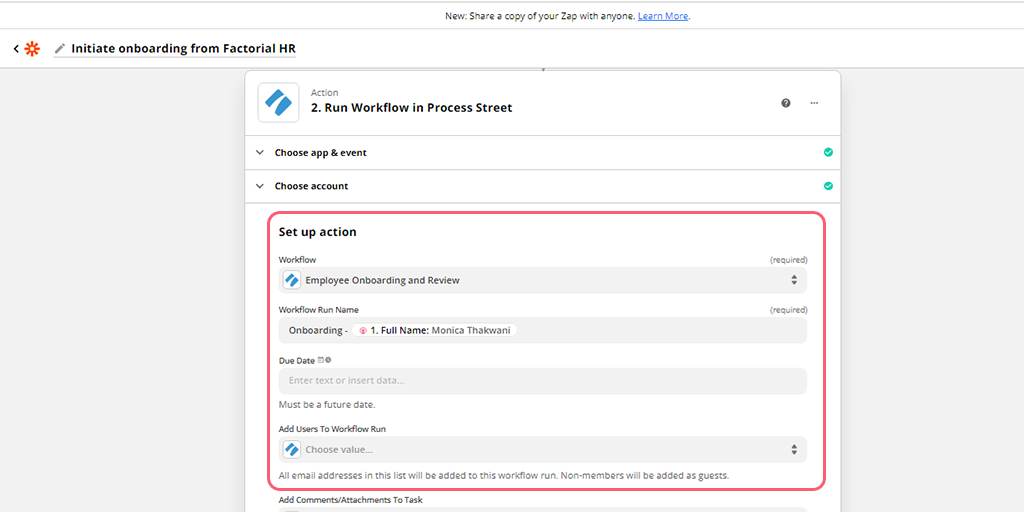Click the small icons next to Due Date label
Image resolution: width=1024 pixels, height=512 pixels.
point(325,360)
